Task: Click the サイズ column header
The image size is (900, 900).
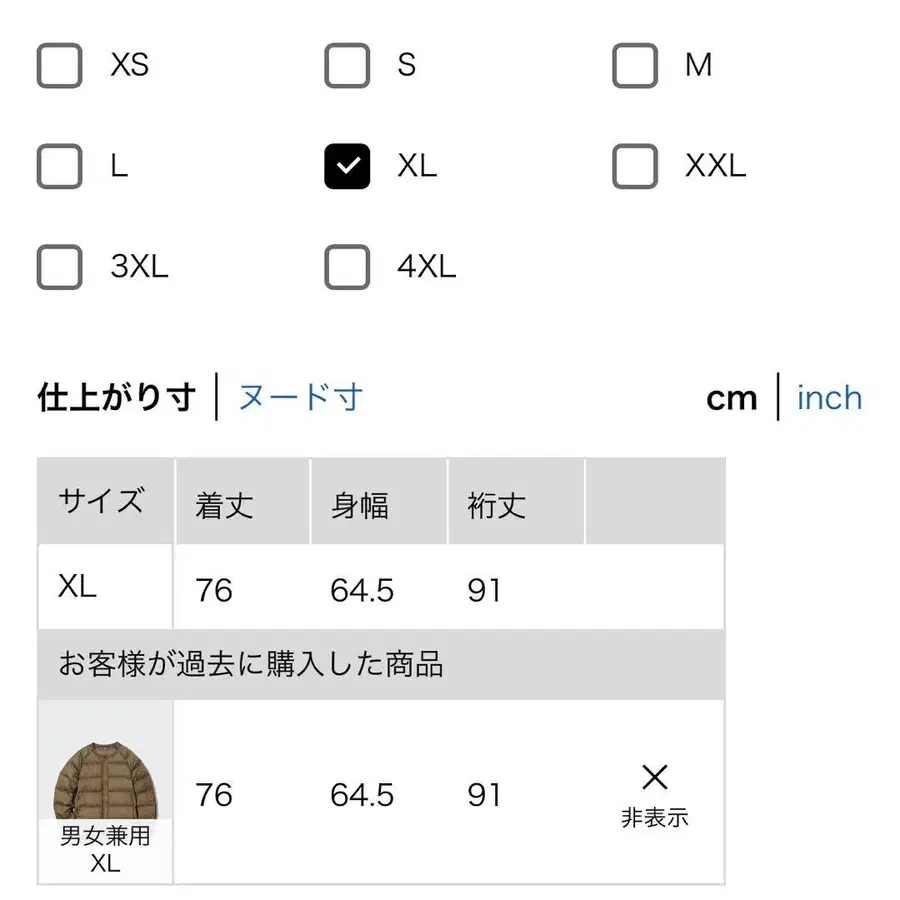Action: coord(103,501)
